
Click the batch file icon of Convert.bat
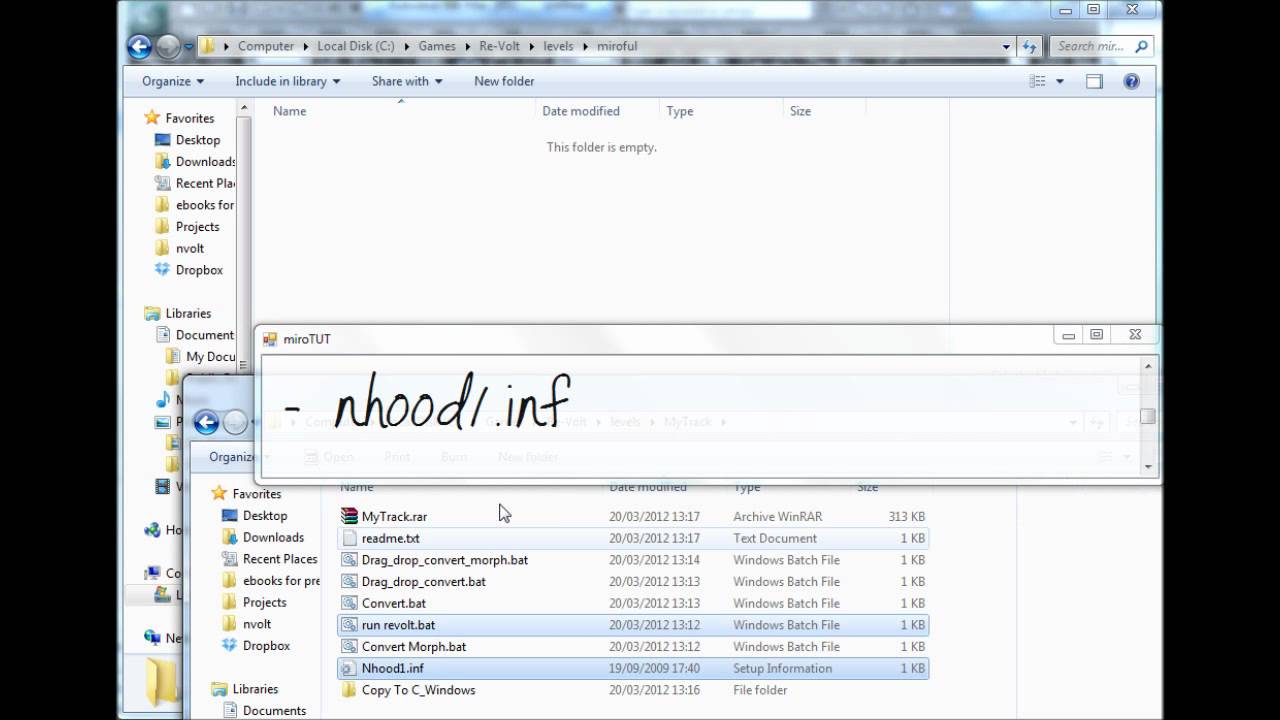[349, 603]
